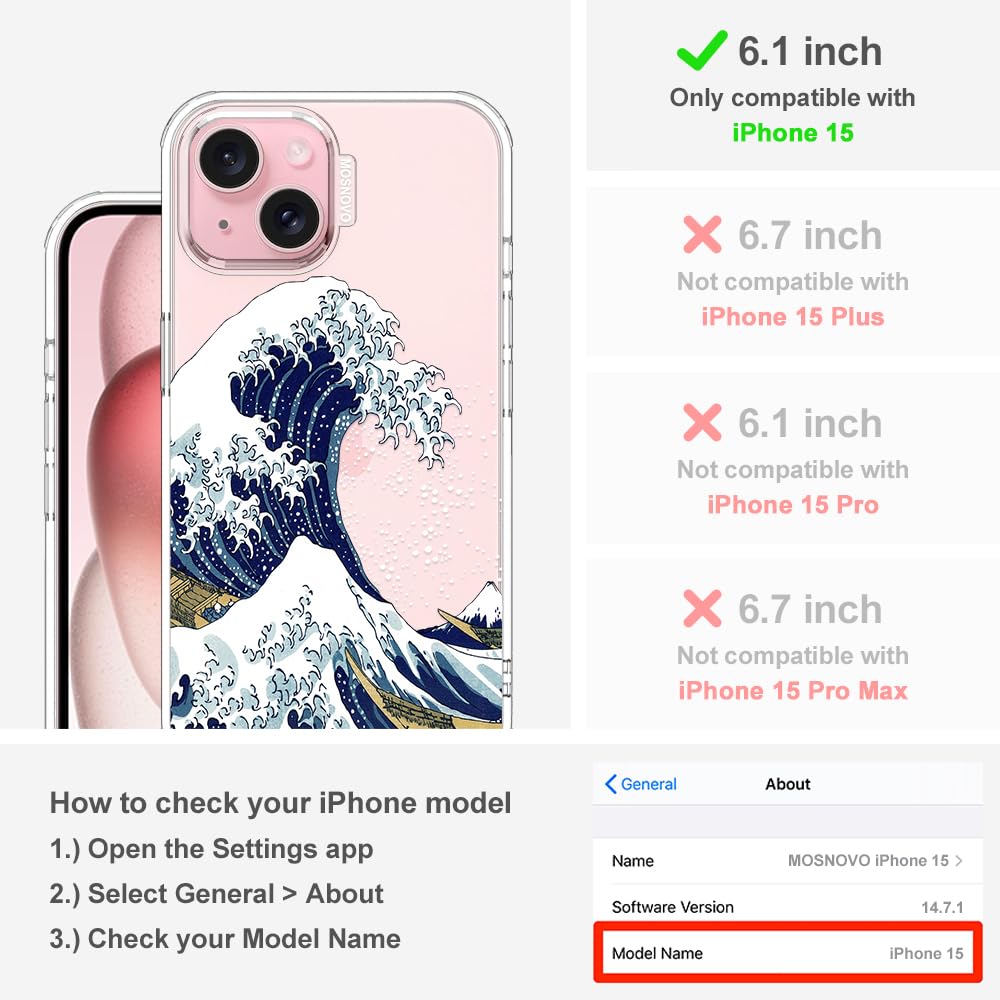Open the Name row chevron for MOSNOVO iPhone 15
Image resolution: width=1000 pixels, height=1000 pixels.
[959, 860]
